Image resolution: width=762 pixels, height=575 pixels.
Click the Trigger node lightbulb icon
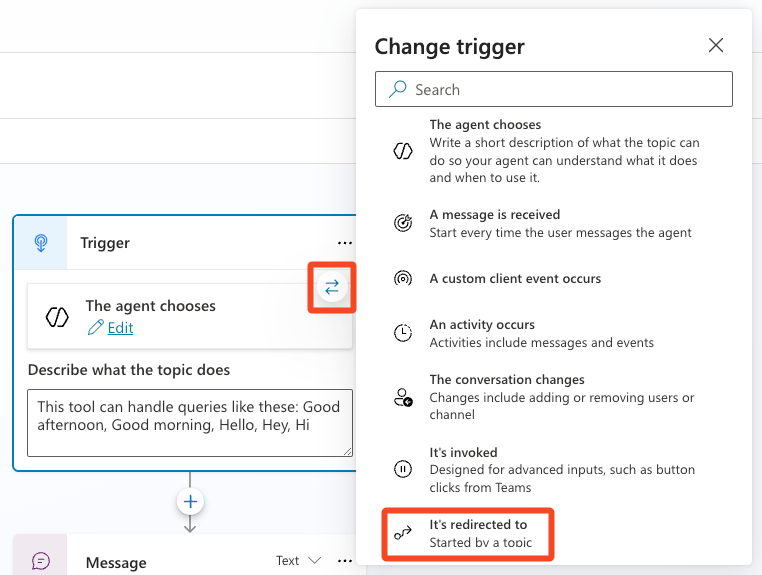41,243
